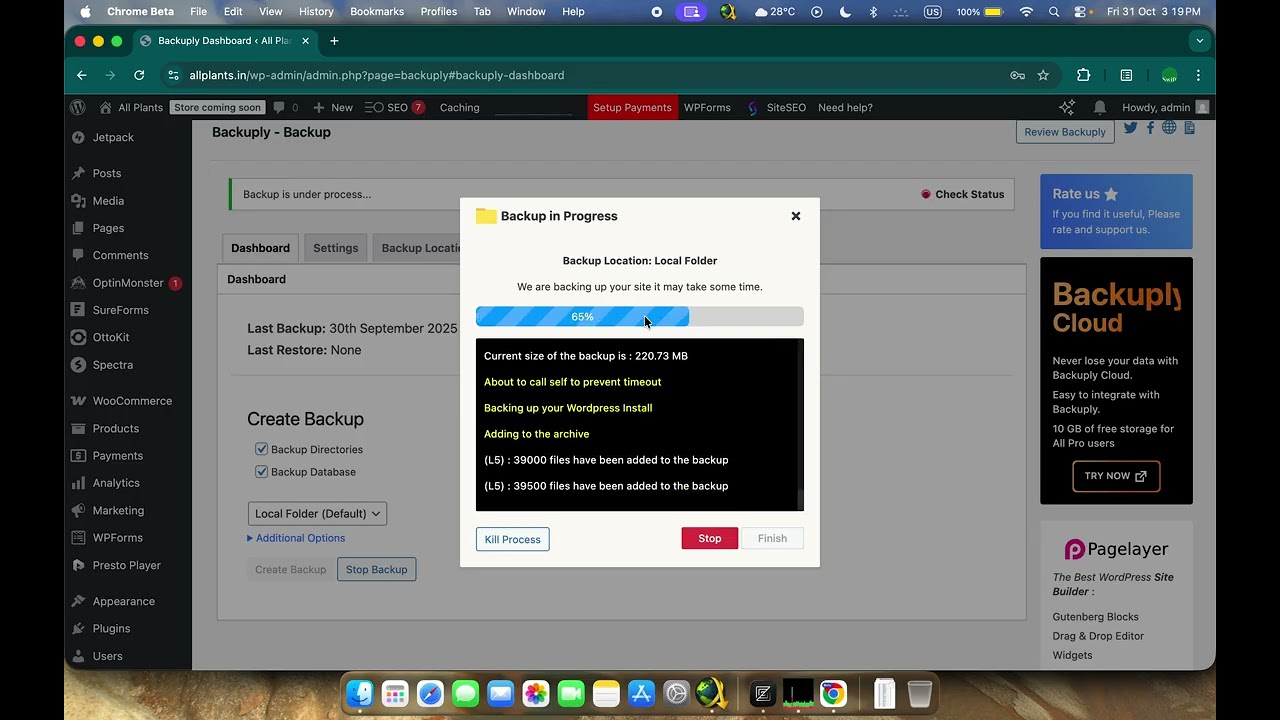Click TRY NOW for Backuply Cloud

click(x=1116, y=476)
